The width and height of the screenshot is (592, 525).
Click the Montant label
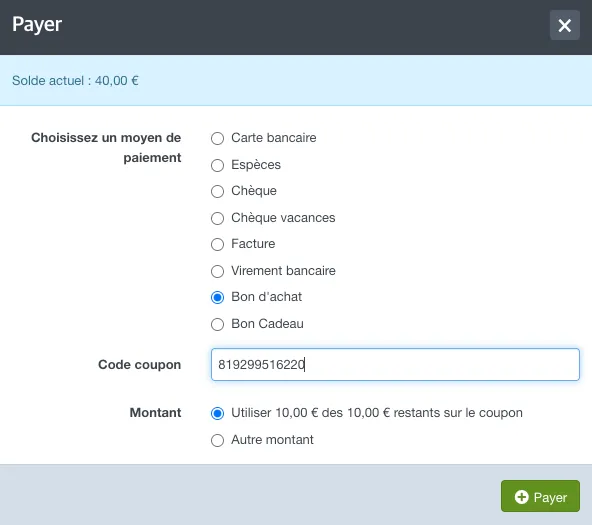156,413
